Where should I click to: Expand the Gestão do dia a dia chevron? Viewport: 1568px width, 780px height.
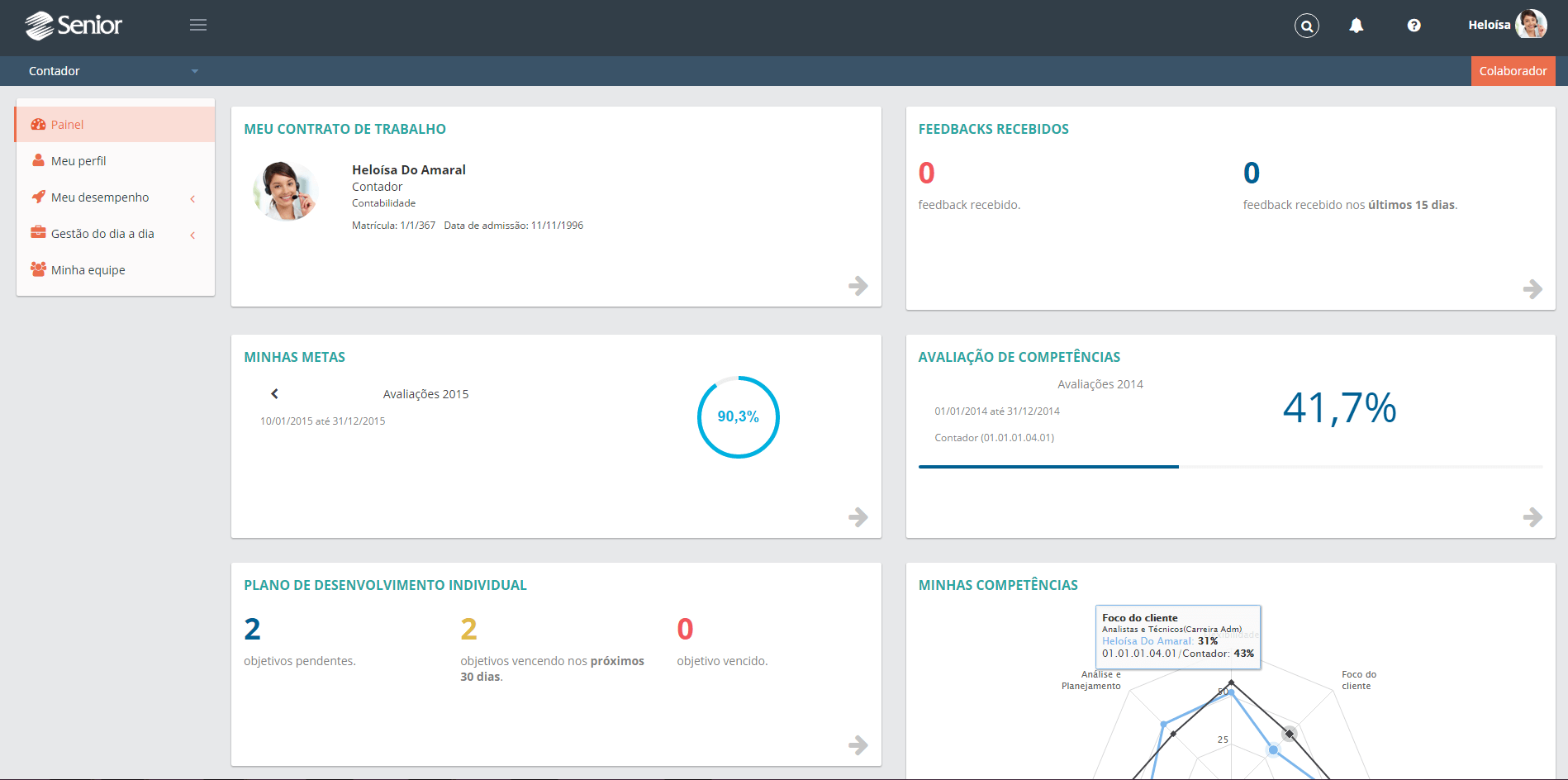[192, 235]
